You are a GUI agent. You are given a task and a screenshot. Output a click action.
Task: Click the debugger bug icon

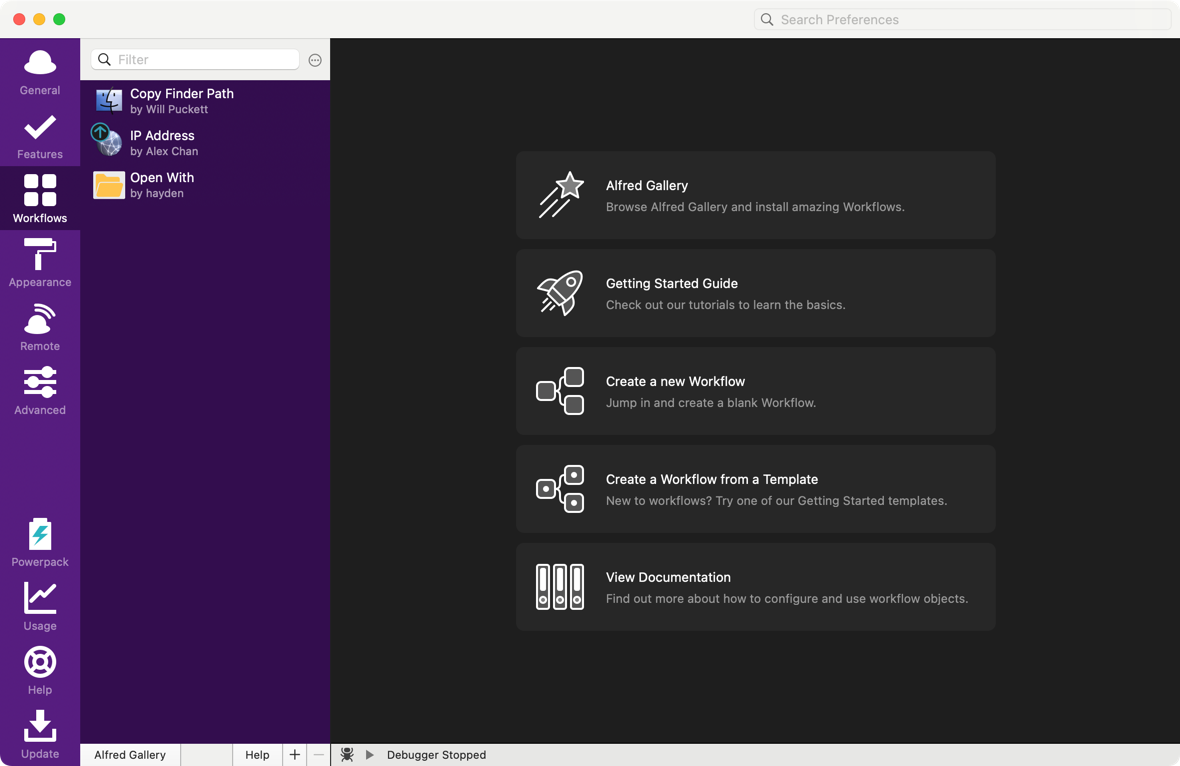[x=347, y=755]
